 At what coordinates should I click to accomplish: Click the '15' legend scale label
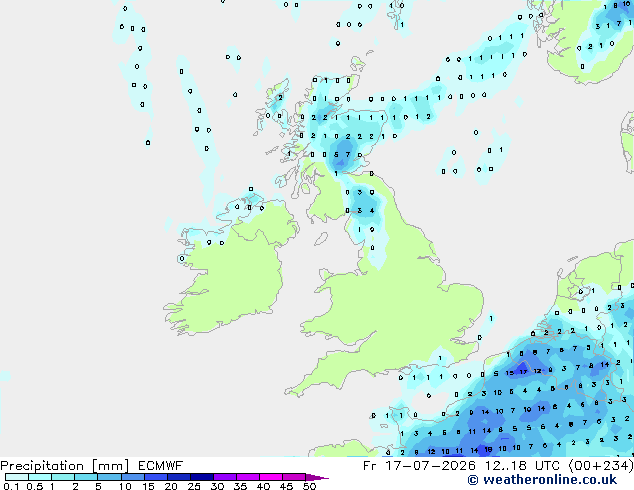148,486
